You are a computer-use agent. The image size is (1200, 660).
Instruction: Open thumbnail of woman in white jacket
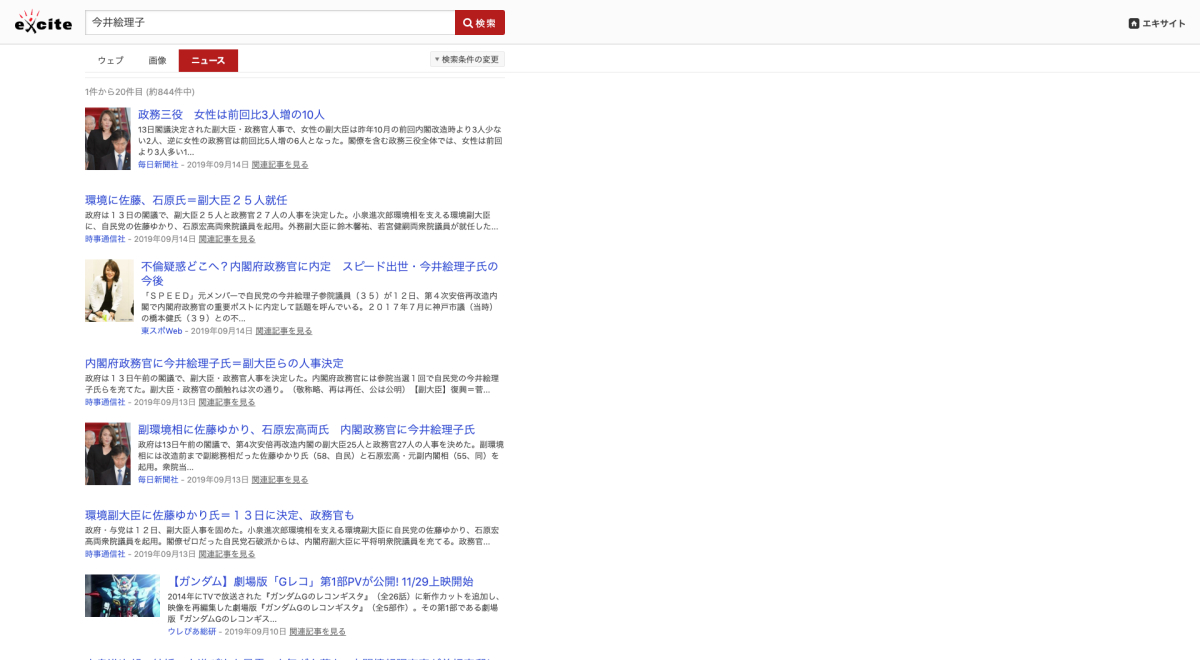pos(109,291)
